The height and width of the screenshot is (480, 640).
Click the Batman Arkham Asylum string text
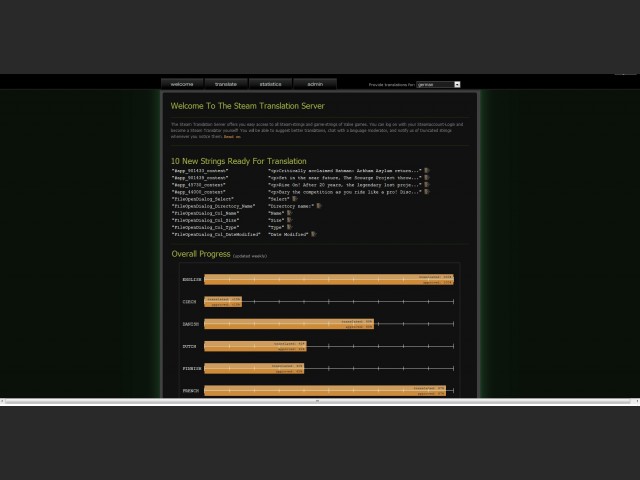coord(344,171)
